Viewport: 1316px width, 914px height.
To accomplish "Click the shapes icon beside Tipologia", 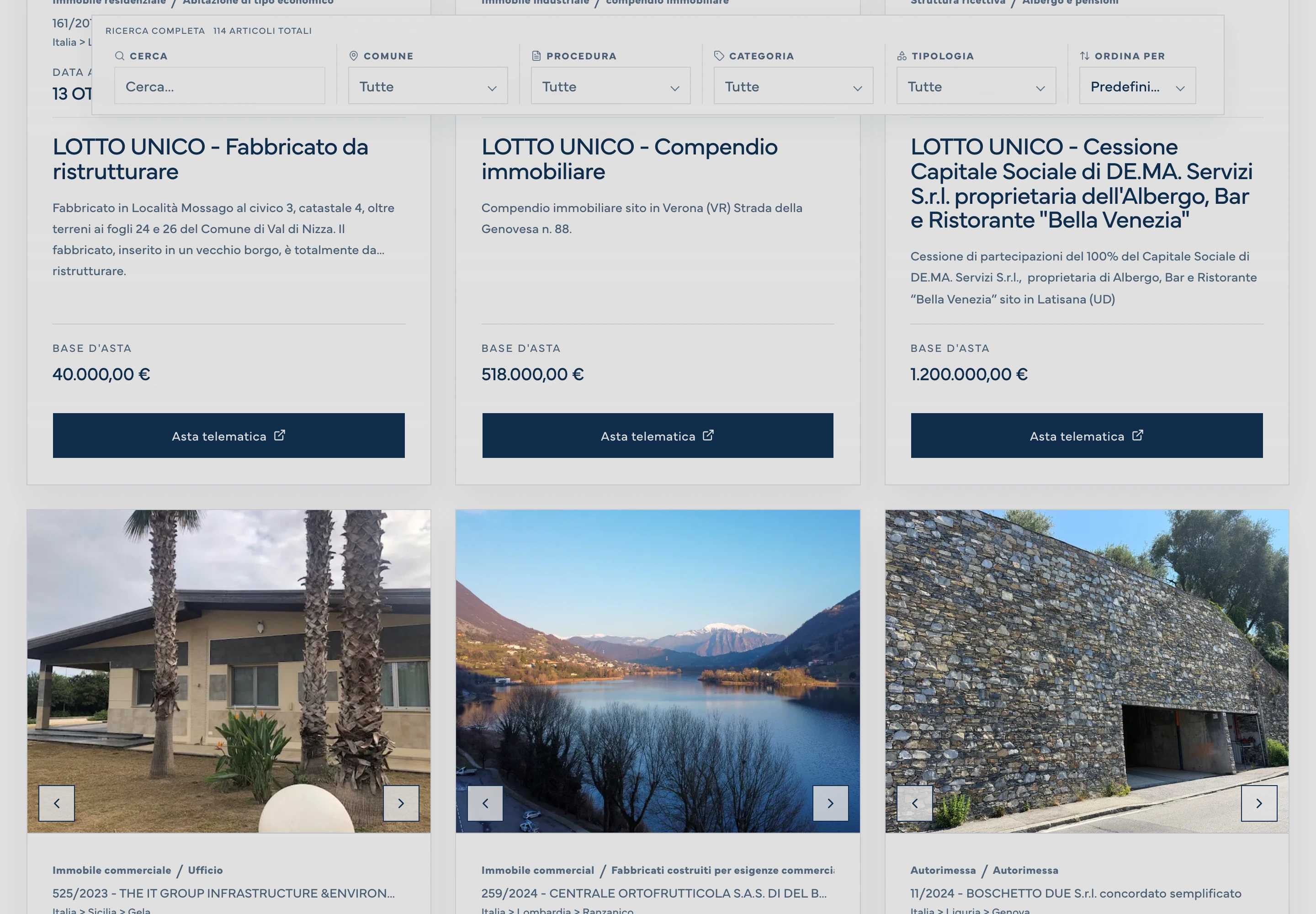I will 902,56.
